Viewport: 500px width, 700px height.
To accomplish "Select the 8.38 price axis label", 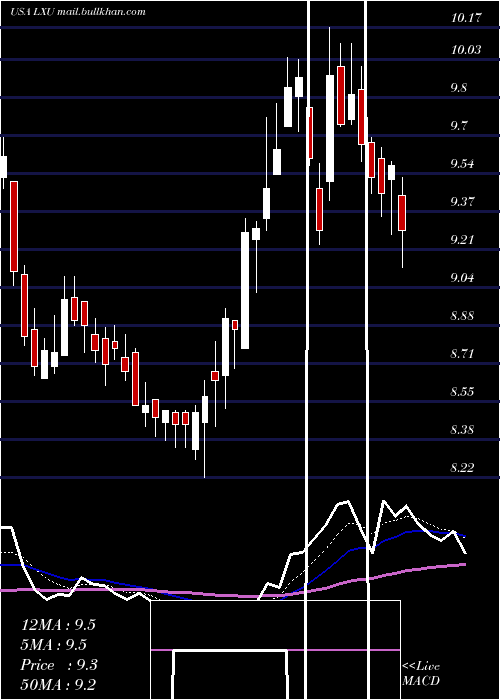I will [462, 430].
